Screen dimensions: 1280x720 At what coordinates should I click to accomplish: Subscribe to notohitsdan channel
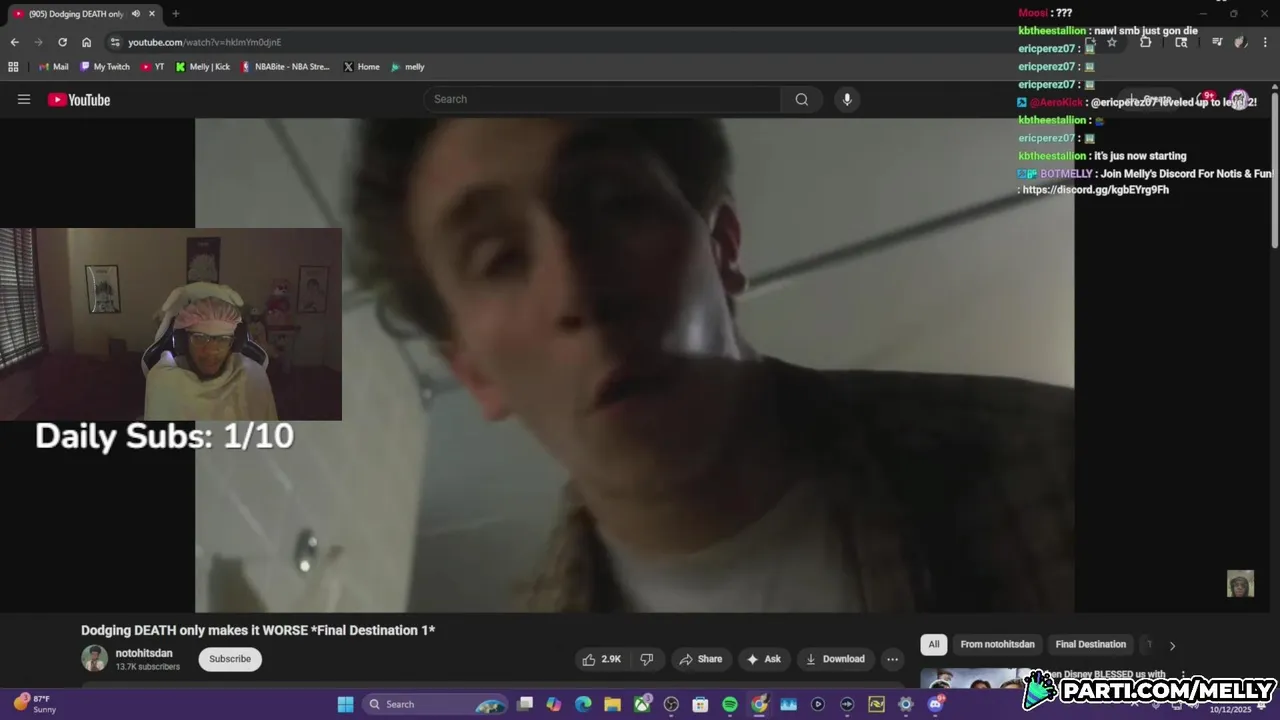[x=230, y=659]
